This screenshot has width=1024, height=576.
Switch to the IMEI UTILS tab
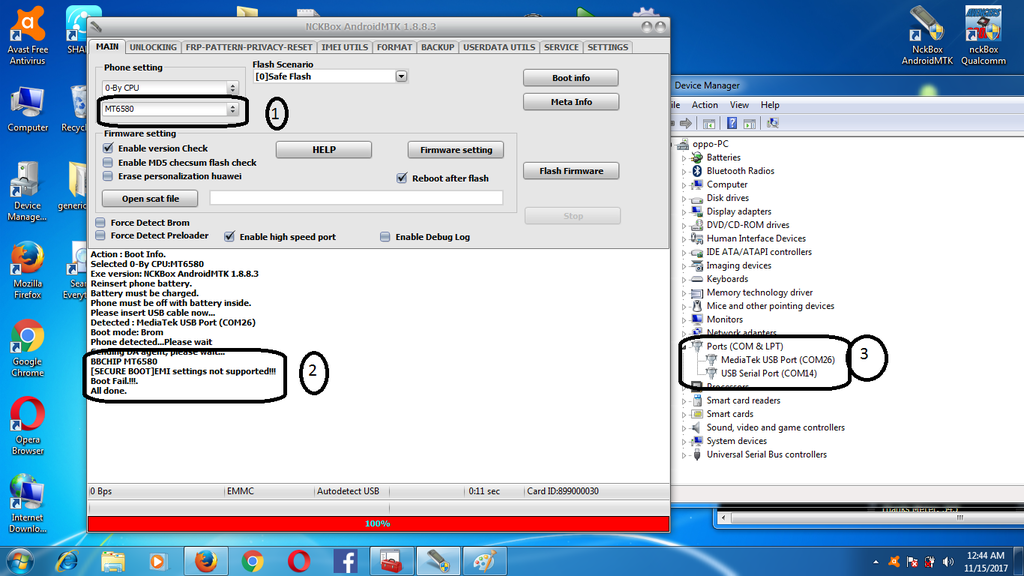point(344,47)
